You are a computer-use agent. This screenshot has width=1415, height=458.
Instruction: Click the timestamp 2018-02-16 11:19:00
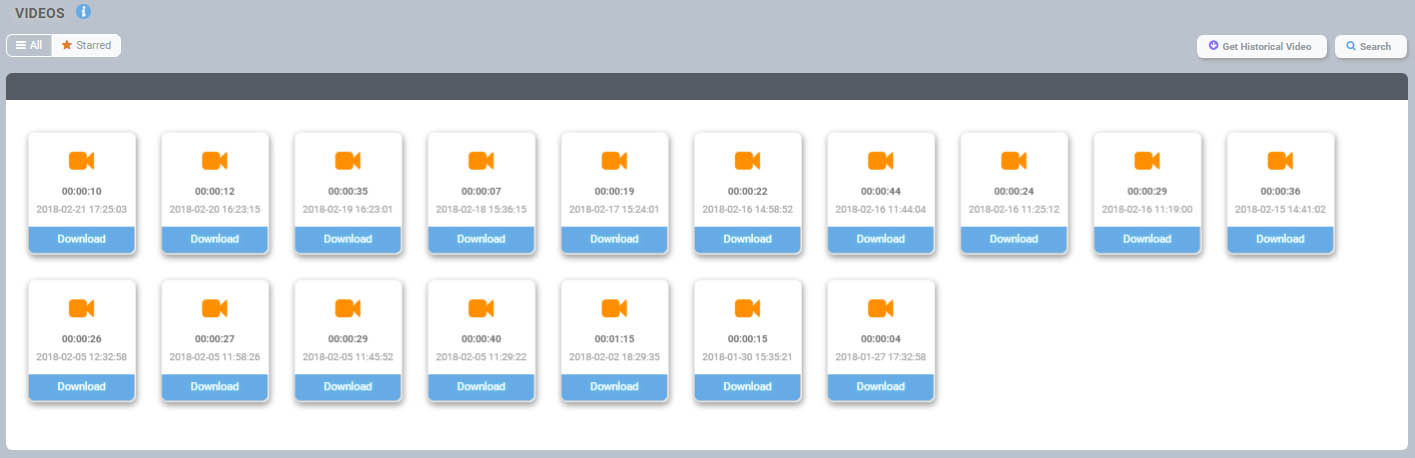1147,210
